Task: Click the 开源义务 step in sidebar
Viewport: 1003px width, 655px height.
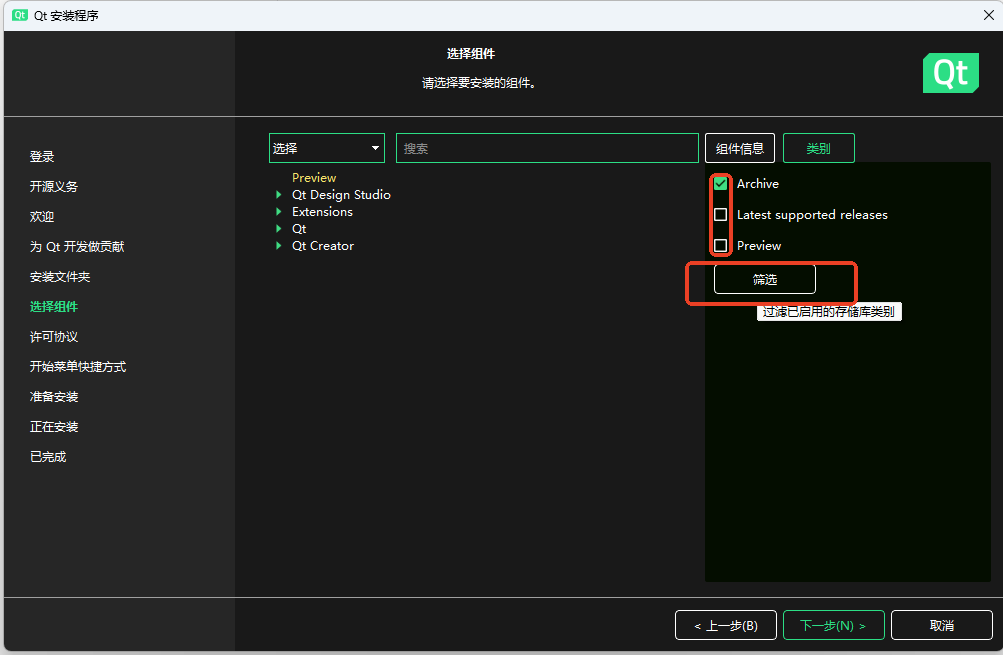Action: 54,186
